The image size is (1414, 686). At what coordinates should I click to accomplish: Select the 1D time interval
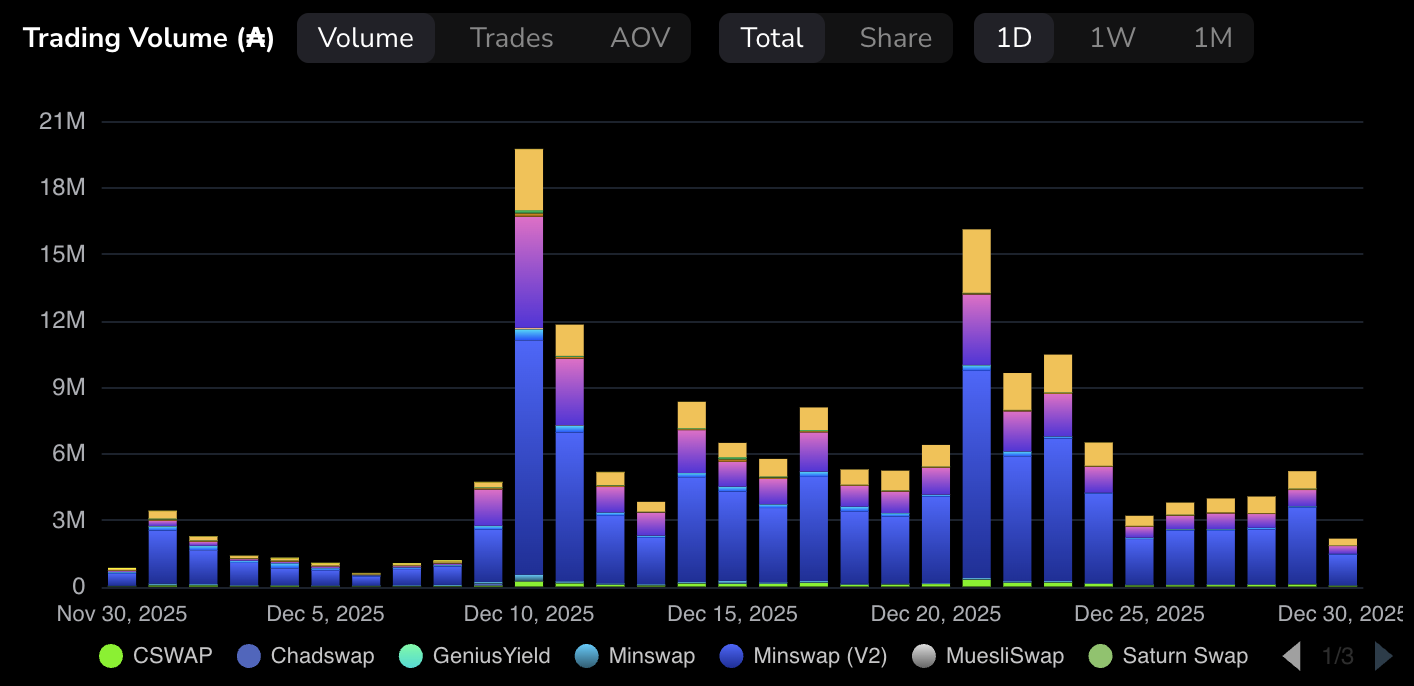(x=1014, y=38)
